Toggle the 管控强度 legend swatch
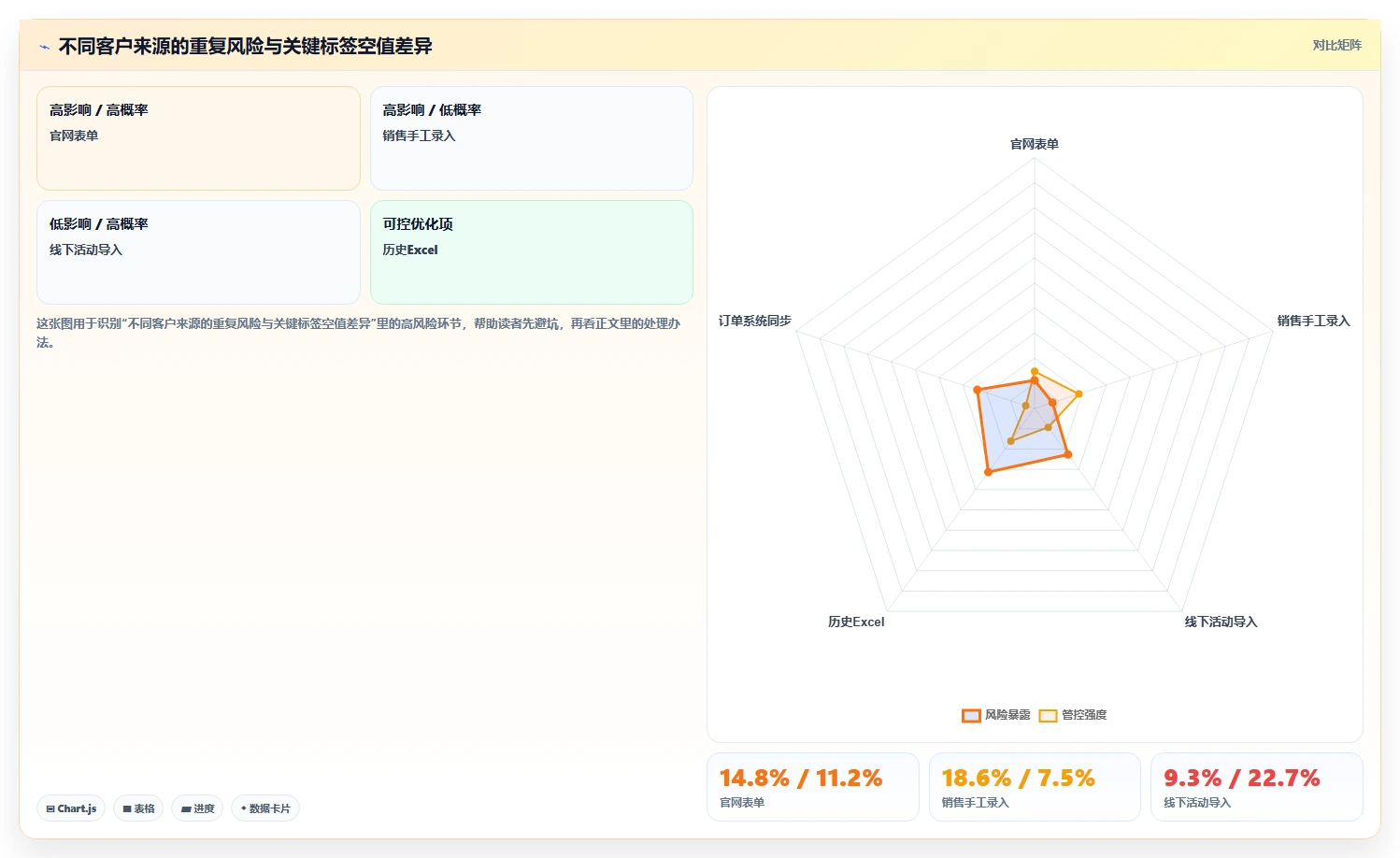The width and height of the screenshot is (1400, 858). click(x=1048, y=715)
